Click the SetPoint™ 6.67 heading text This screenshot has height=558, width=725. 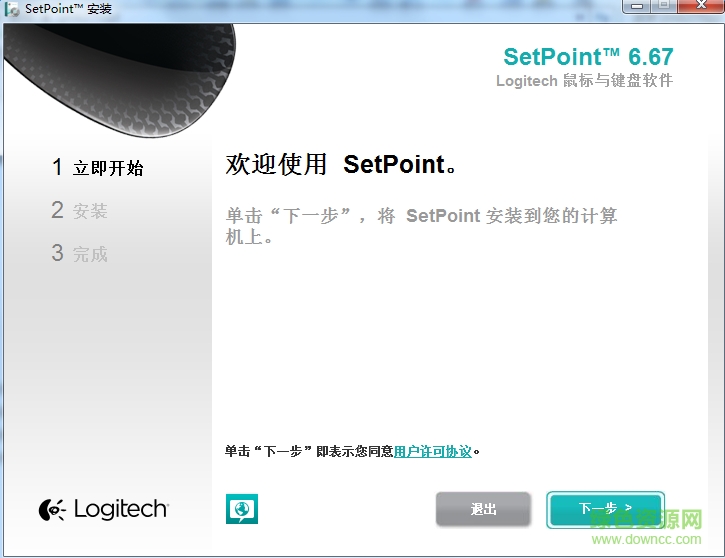pos(588,56)
